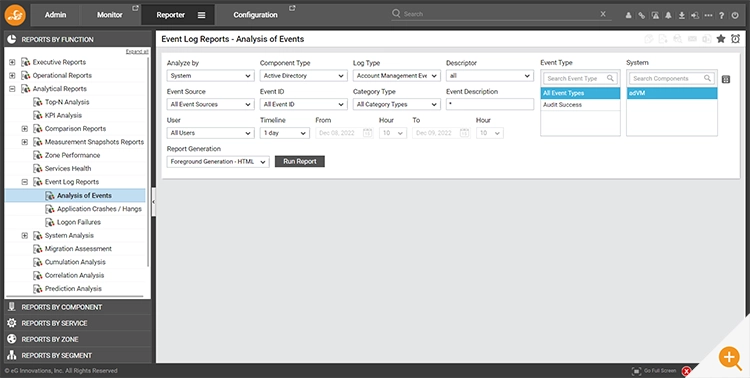Open the Event Source dropdown

(x=210, y=104)
